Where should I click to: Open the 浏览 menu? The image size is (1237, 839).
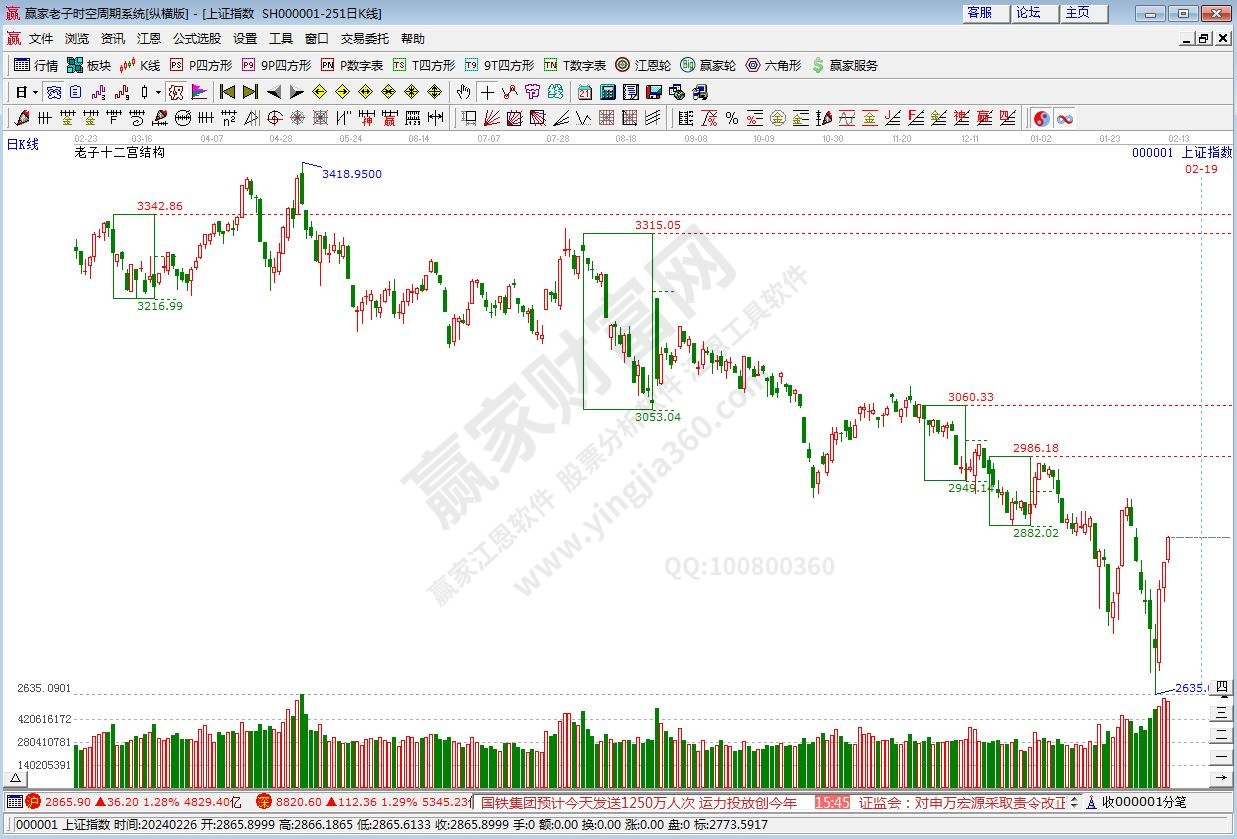coord(77,39)
